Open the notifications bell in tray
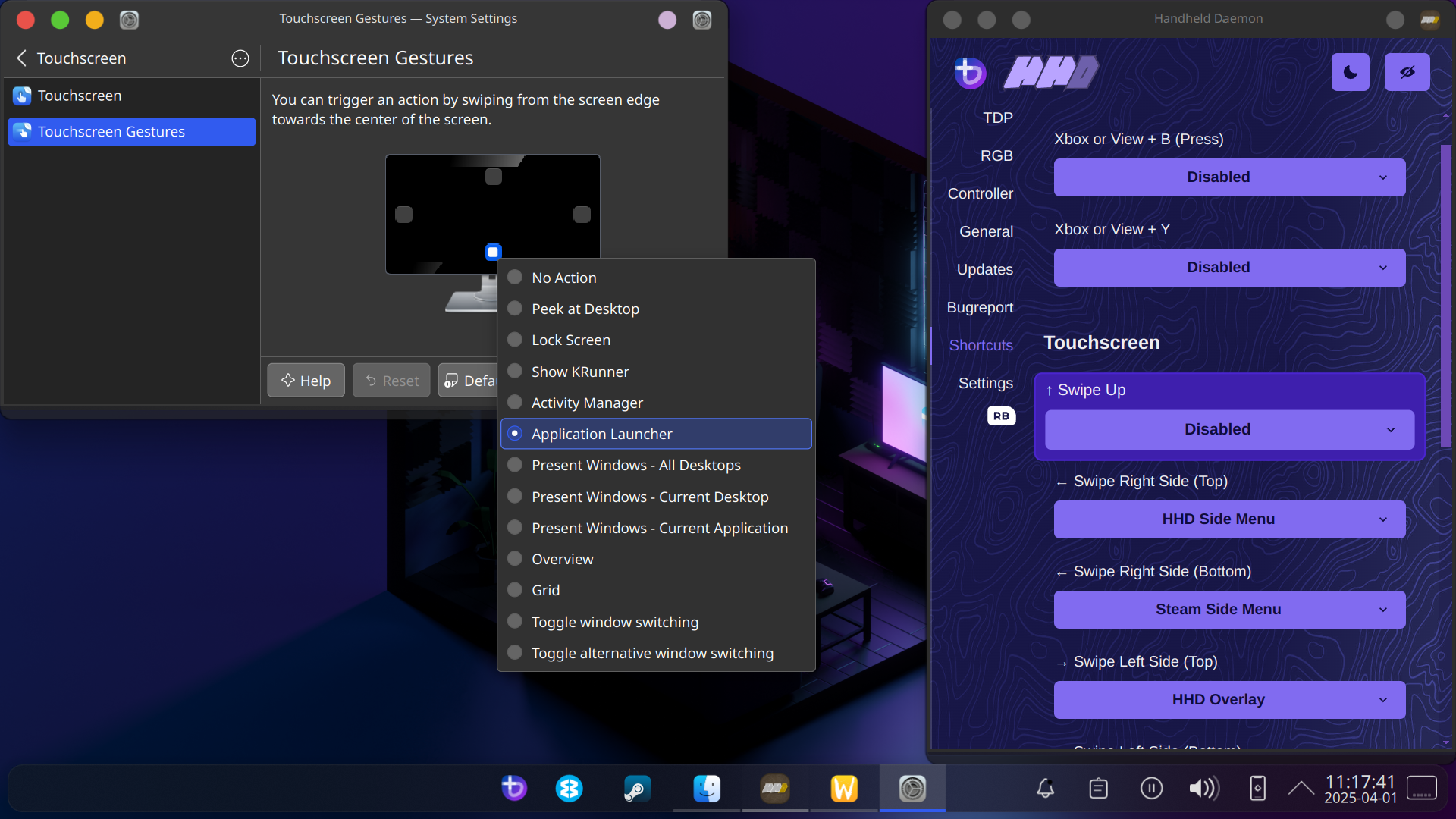The width and height of the screenshot is (1456, 819). tap(1045, 789)
